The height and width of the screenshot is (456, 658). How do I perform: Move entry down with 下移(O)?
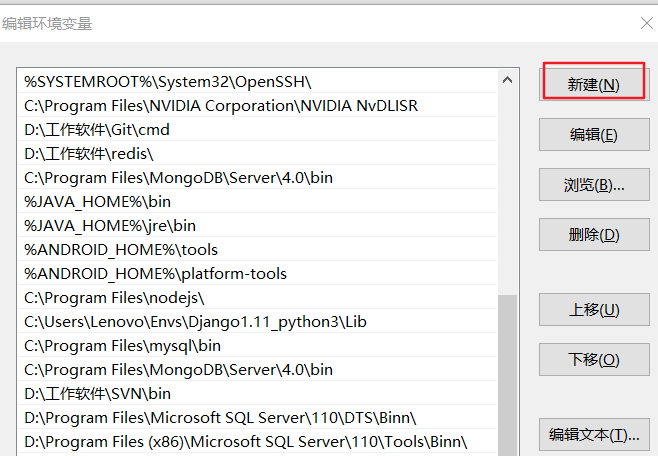(594, 360)
